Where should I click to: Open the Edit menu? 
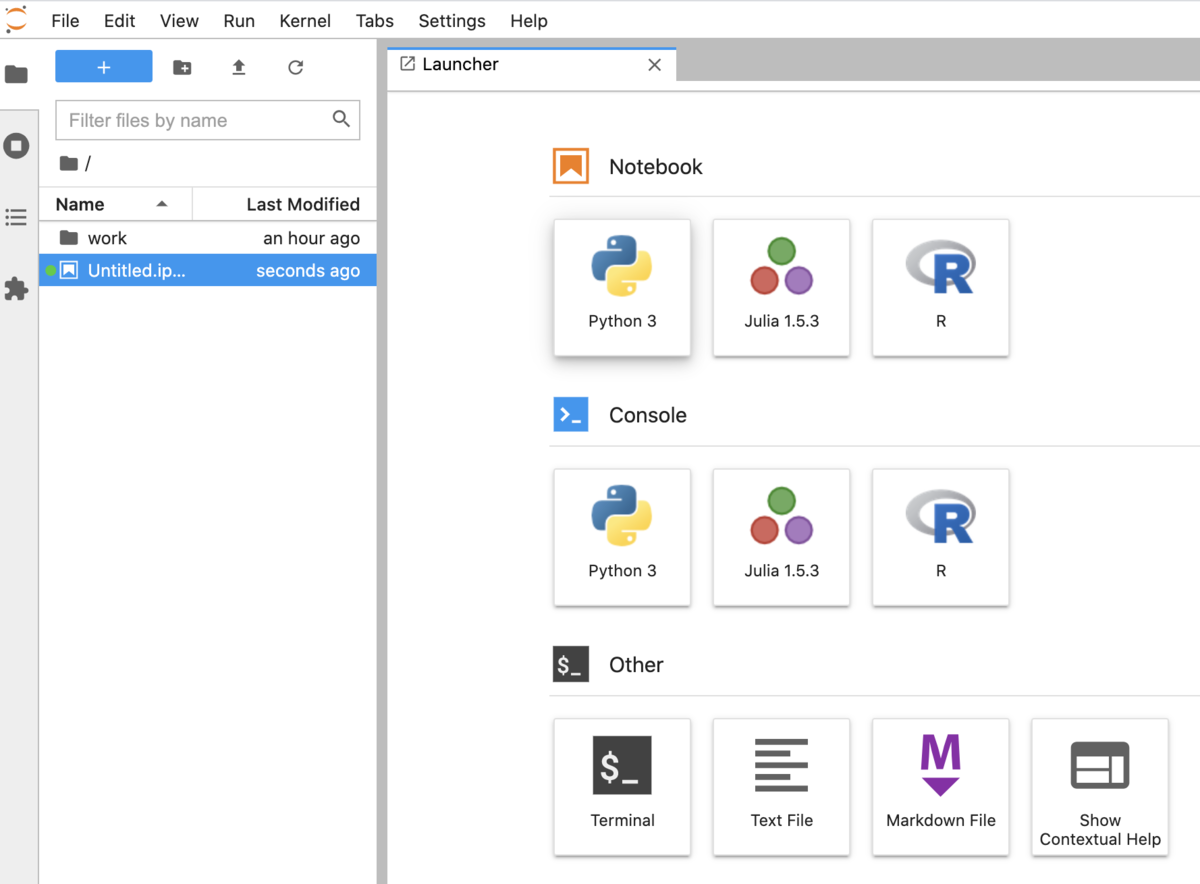(120, 20)
